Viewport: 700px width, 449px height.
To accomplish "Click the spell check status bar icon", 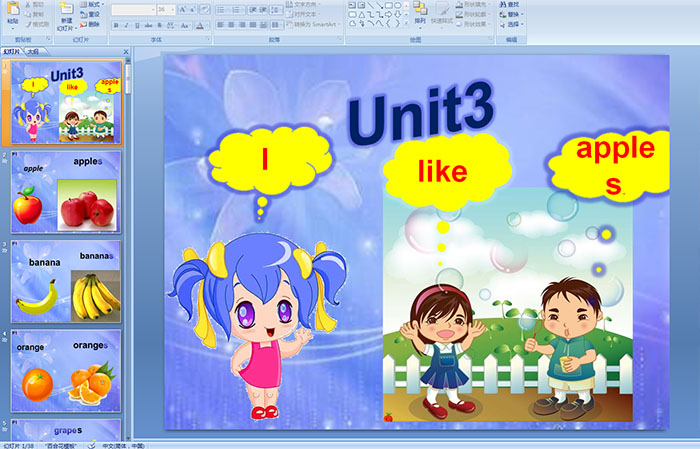I will click(x=92, y=445).
